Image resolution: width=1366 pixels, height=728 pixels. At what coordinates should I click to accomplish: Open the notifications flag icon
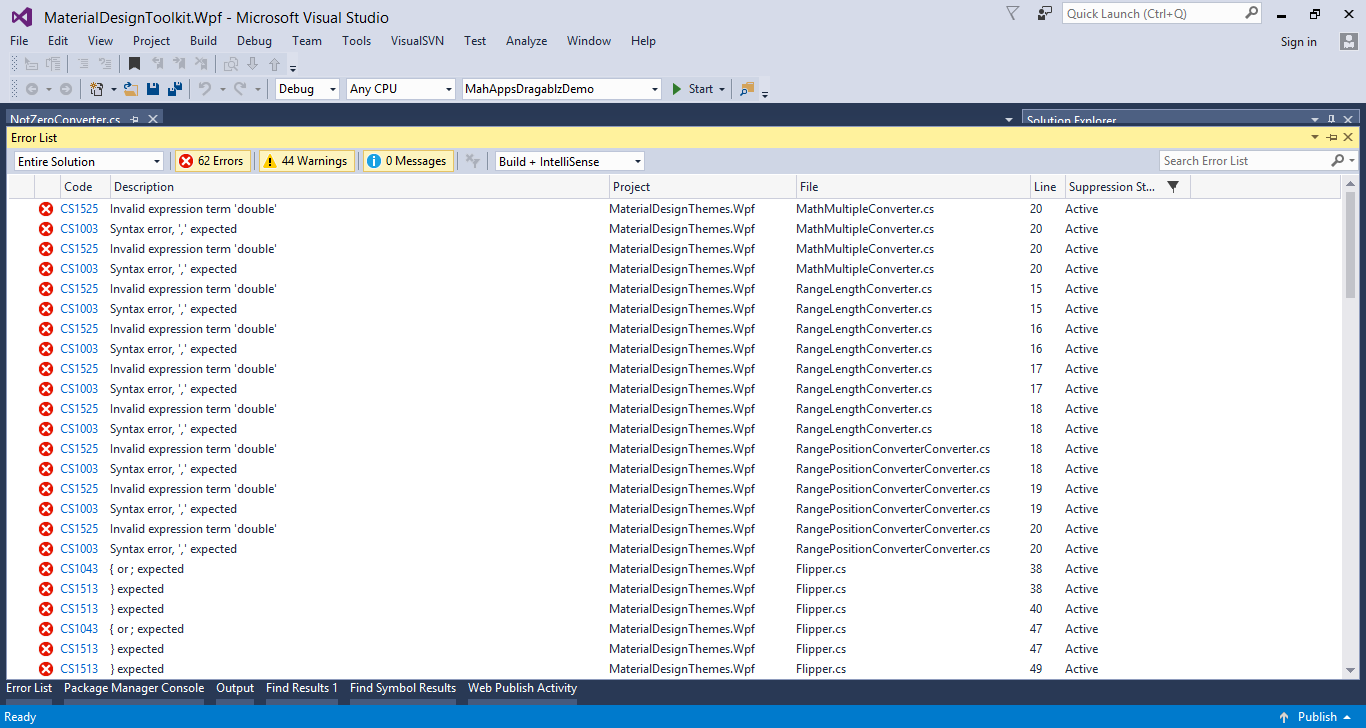coord(1013,13)
